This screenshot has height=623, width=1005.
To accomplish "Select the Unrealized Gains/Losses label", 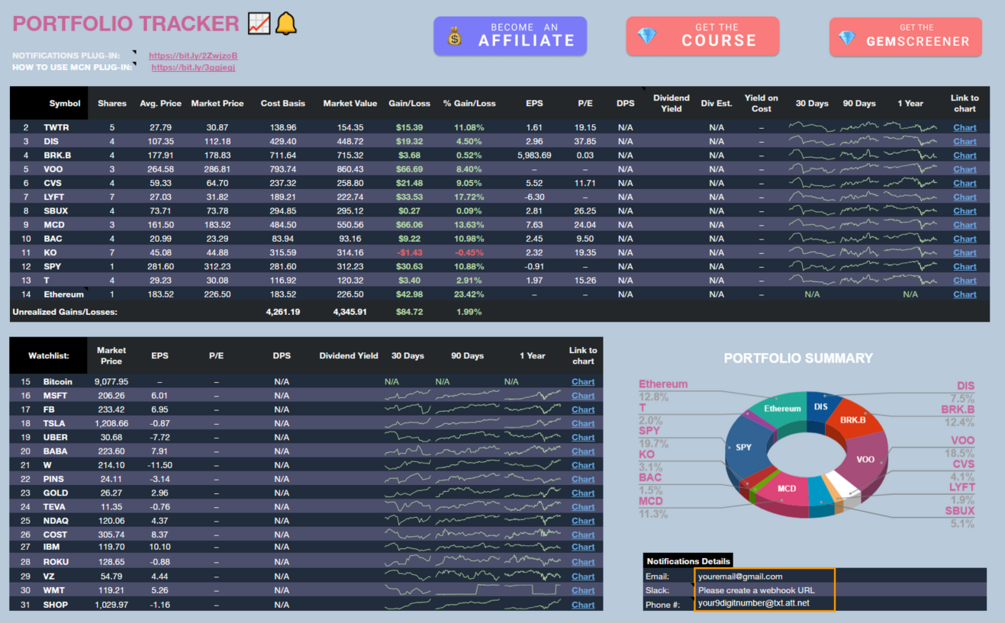I will coord(65,312).
